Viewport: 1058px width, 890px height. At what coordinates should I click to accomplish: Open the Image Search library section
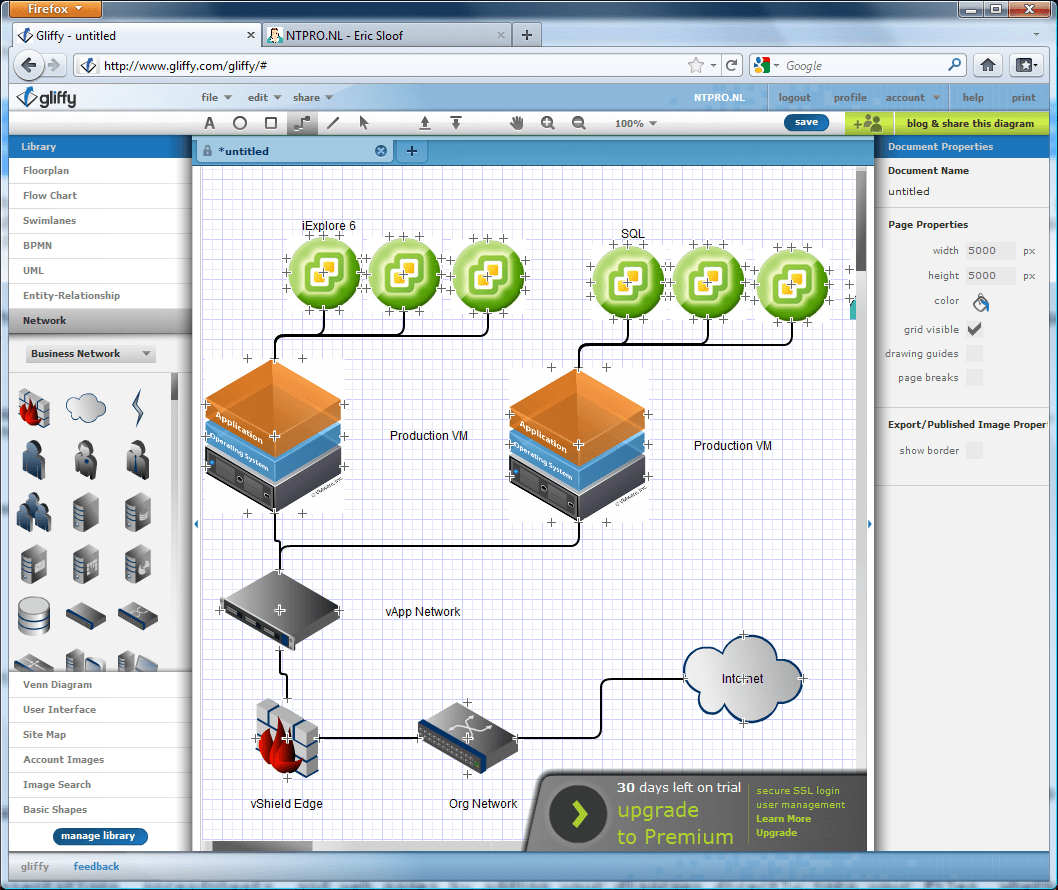[x=100, y=785]
